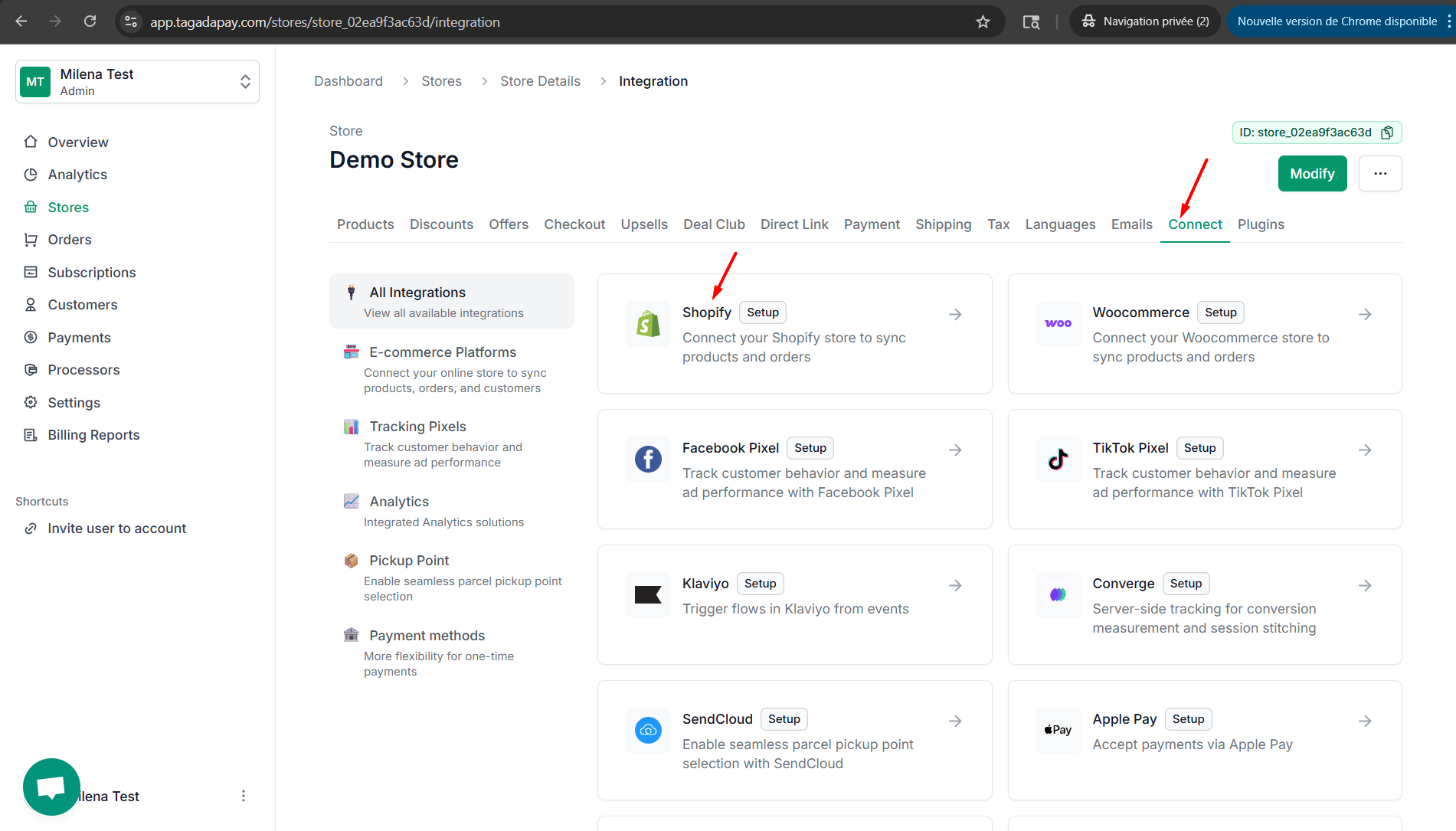Viewport: 1456px width, 831px height.
Task: Click the browser address bar URL
Action: (325, 22)
